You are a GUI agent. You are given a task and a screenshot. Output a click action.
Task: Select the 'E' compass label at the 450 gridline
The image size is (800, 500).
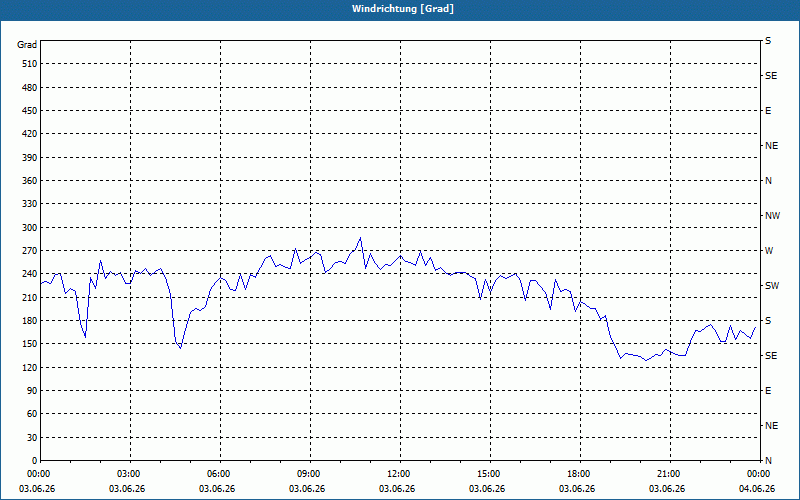click(x=768, y=111)
